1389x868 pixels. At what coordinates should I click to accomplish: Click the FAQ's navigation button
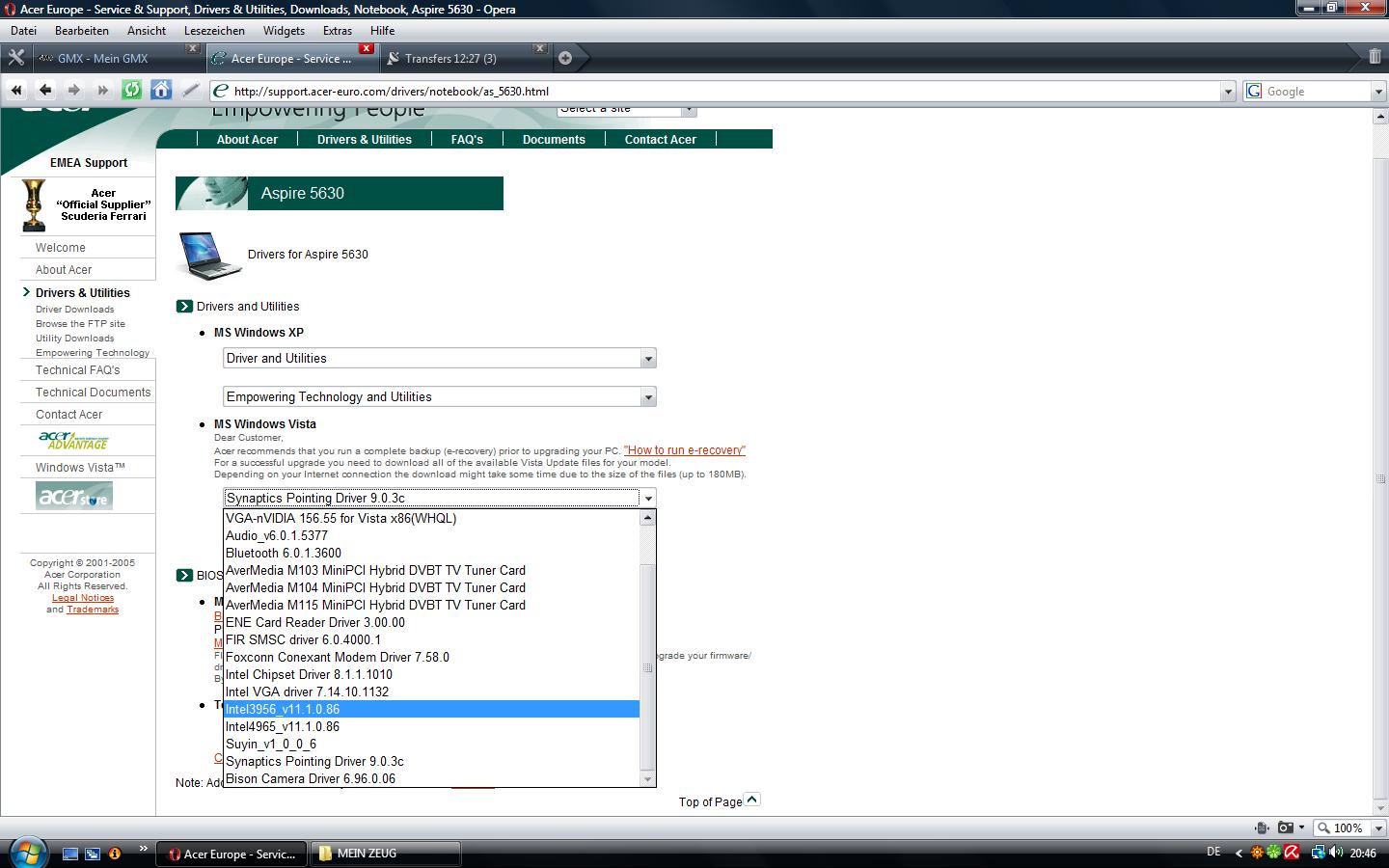pos(467,139)
